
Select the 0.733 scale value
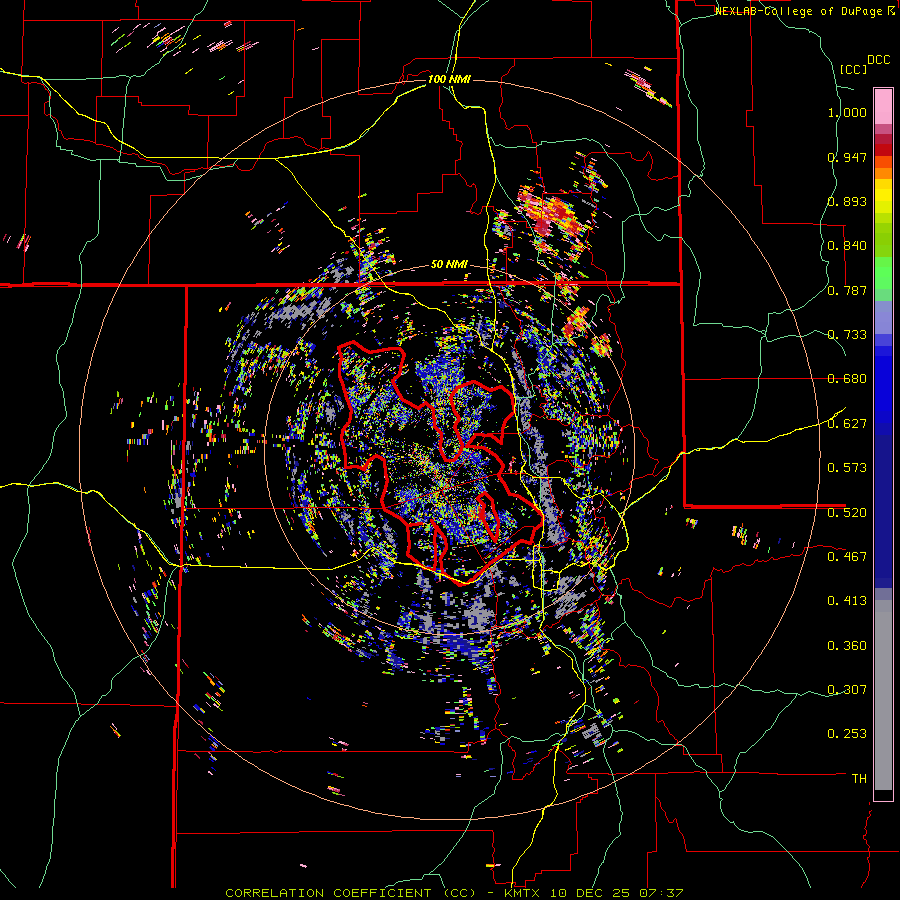(847, 335)
